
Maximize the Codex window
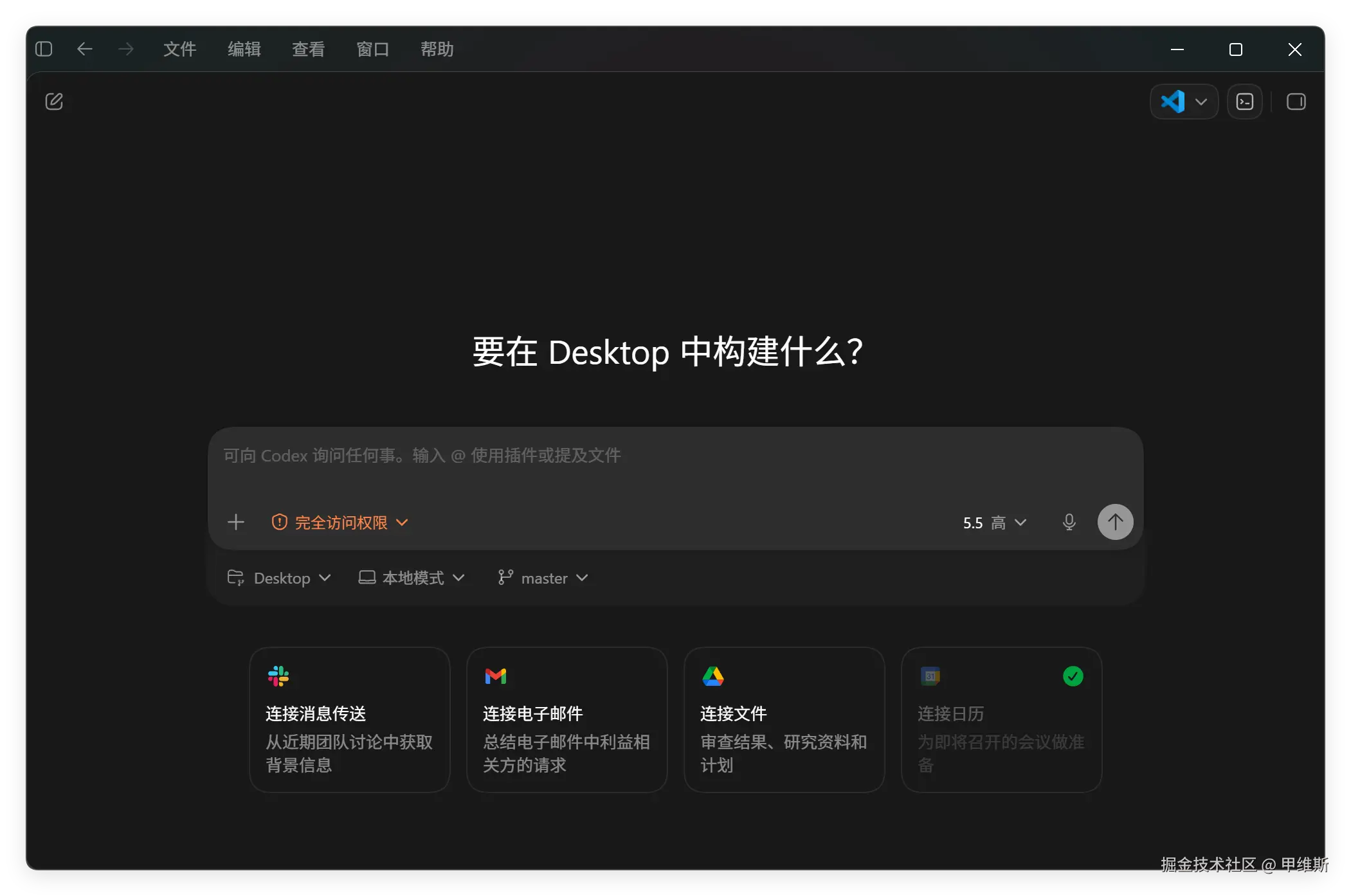pos(1235,49)
